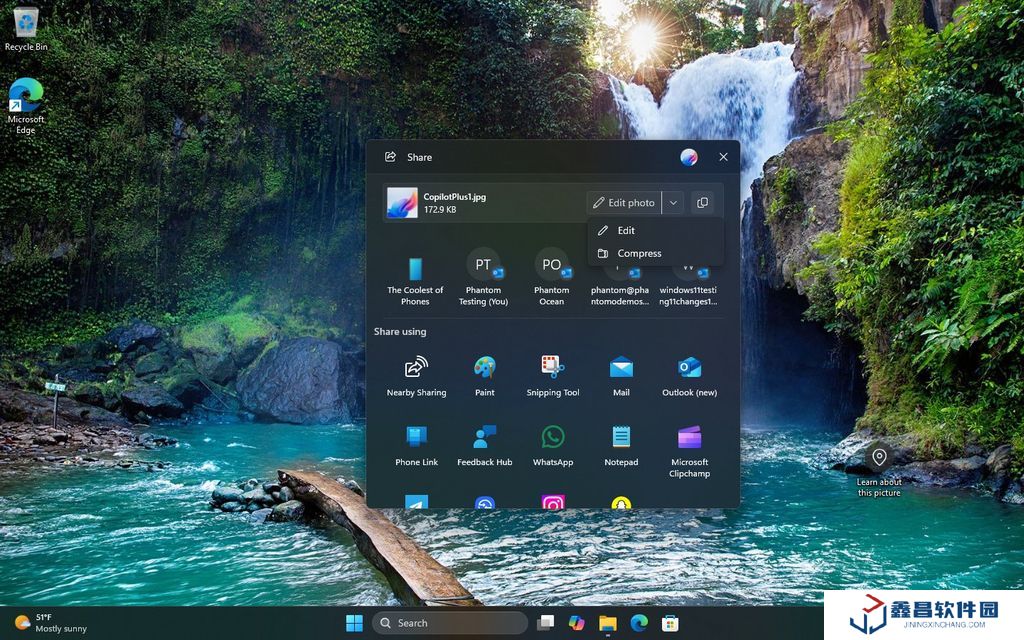Share the photo via Nearby Sharing

pyautogui.click(x=416, y=375)
